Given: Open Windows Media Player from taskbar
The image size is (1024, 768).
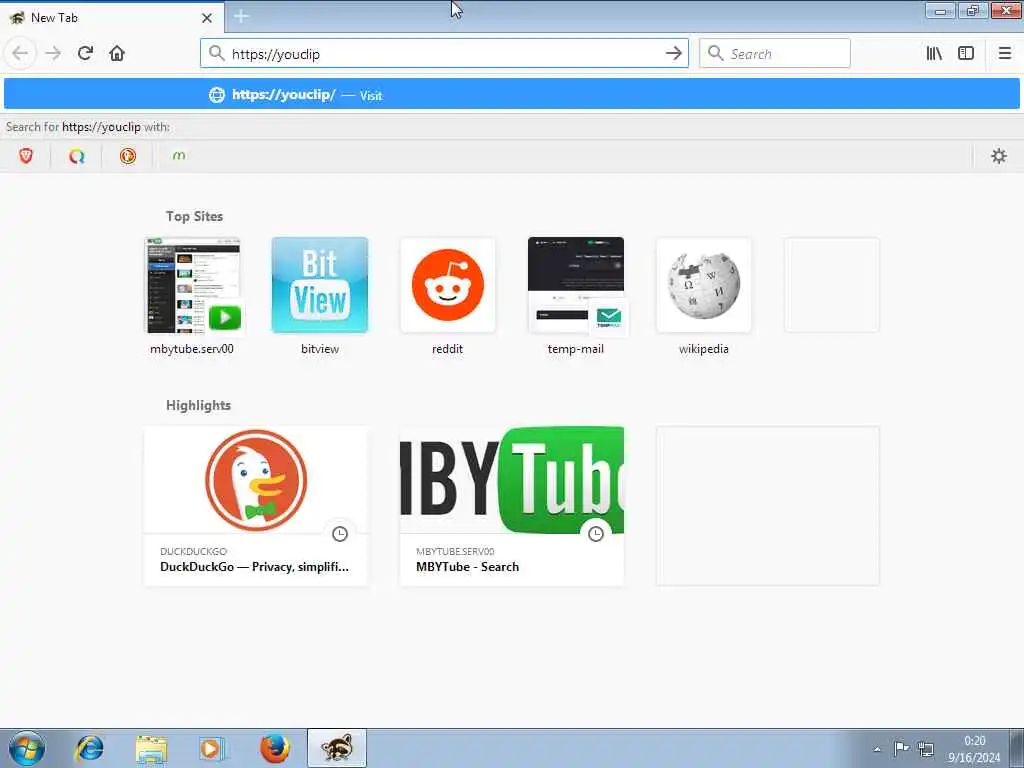Looking at the screenshot, I should [x=212, y=748].
